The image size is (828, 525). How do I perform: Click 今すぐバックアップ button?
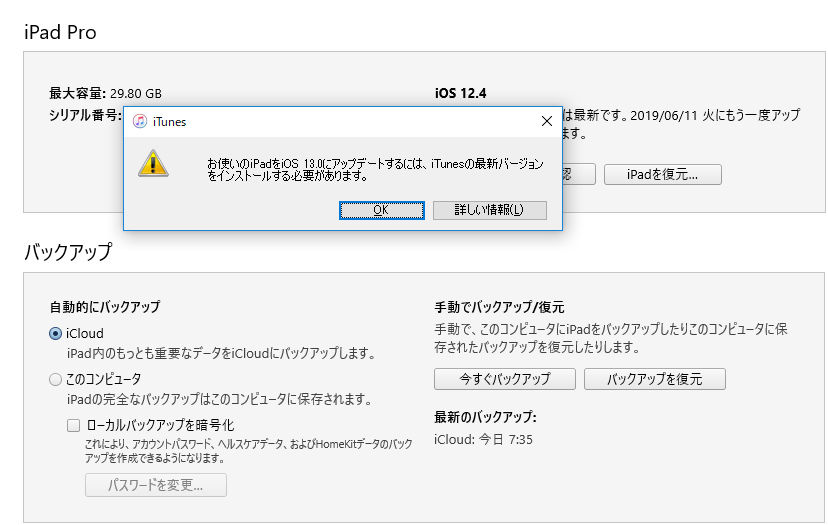(505, 379)
